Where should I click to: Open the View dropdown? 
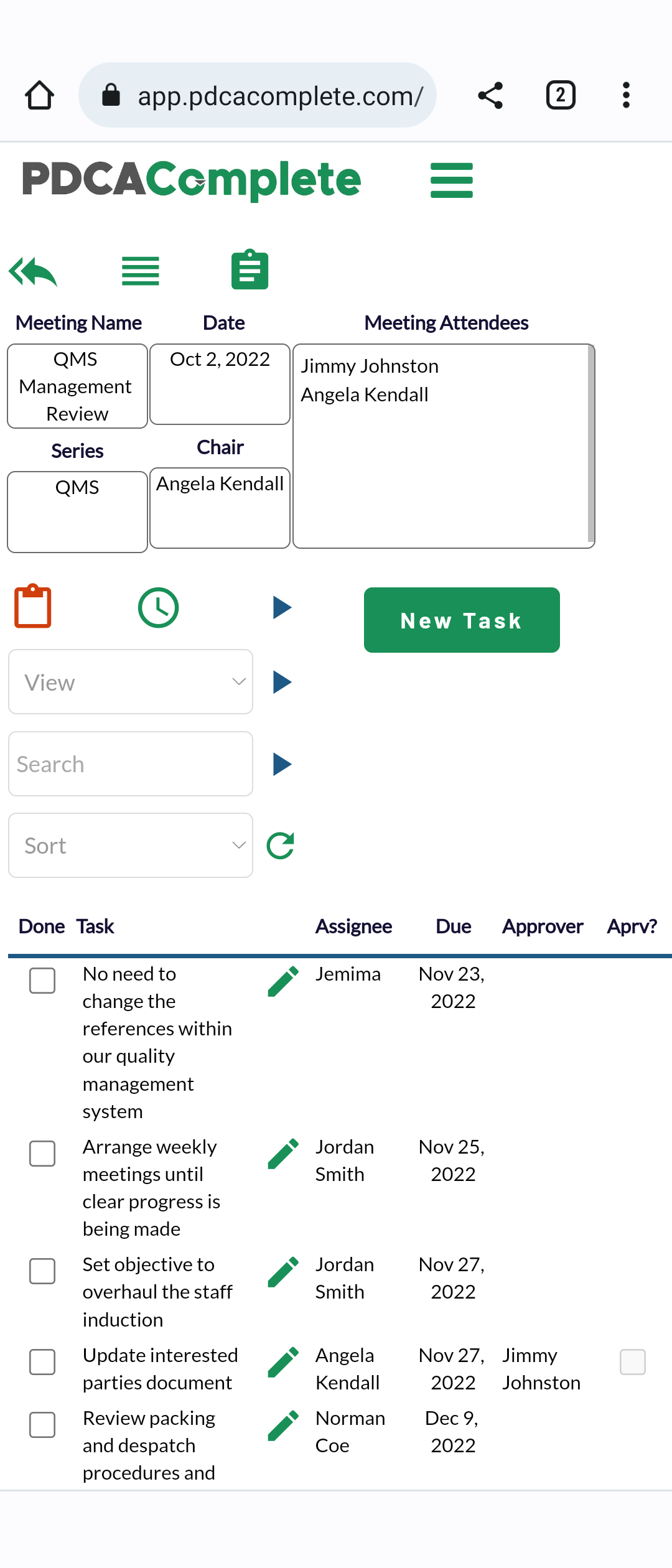click(131, 682)
